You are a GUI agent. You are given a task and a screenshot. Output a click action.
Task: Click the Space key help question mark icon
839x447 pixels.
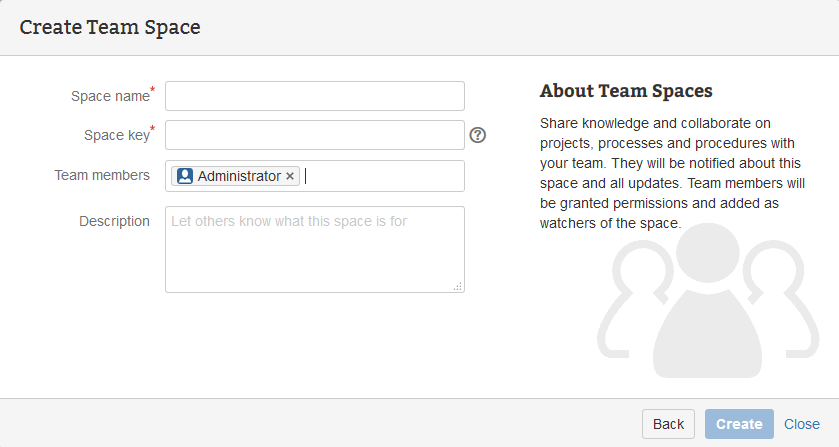(478, 135)
